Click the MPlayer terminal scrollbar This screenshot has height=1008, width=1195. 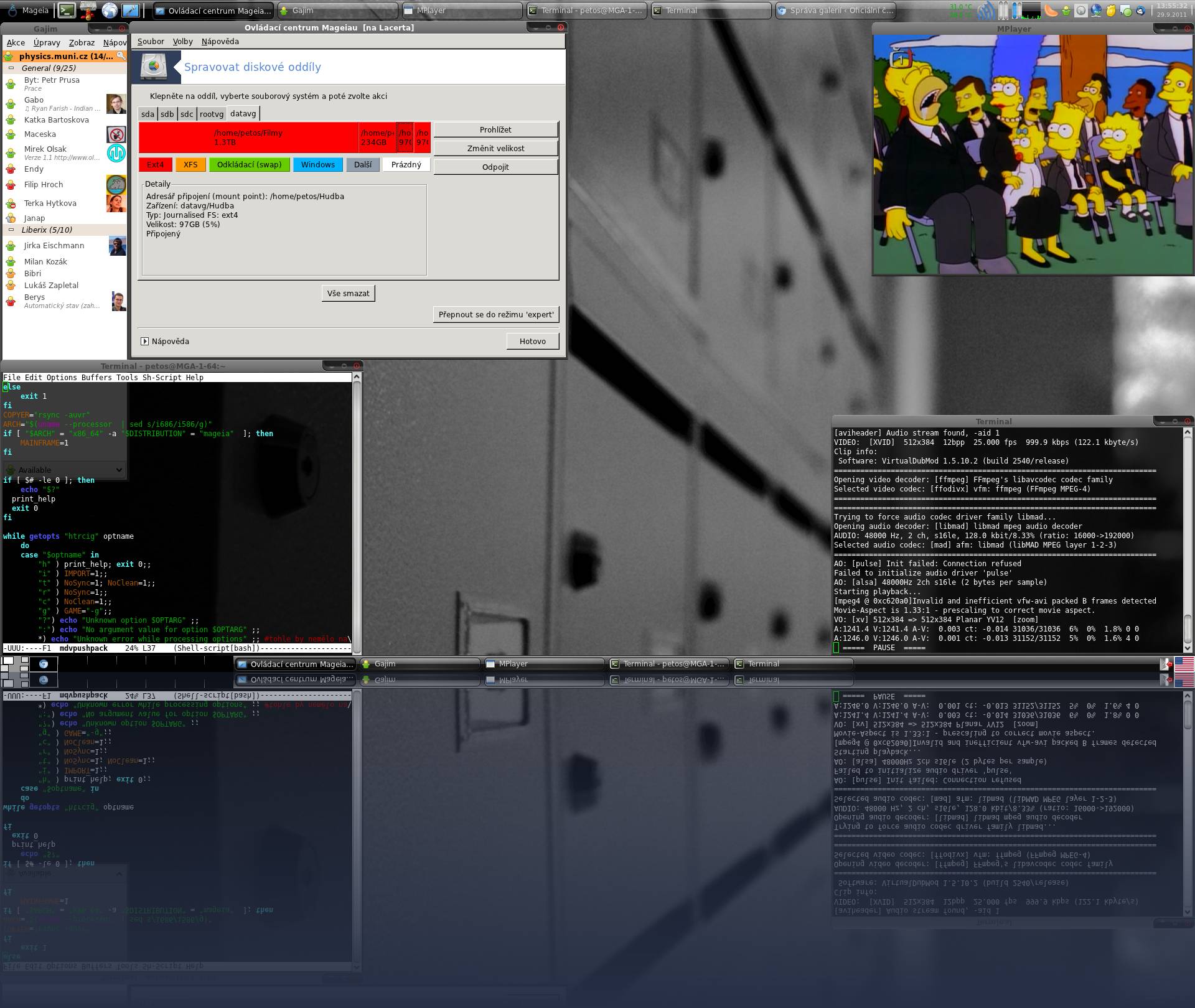(1187, 539)
